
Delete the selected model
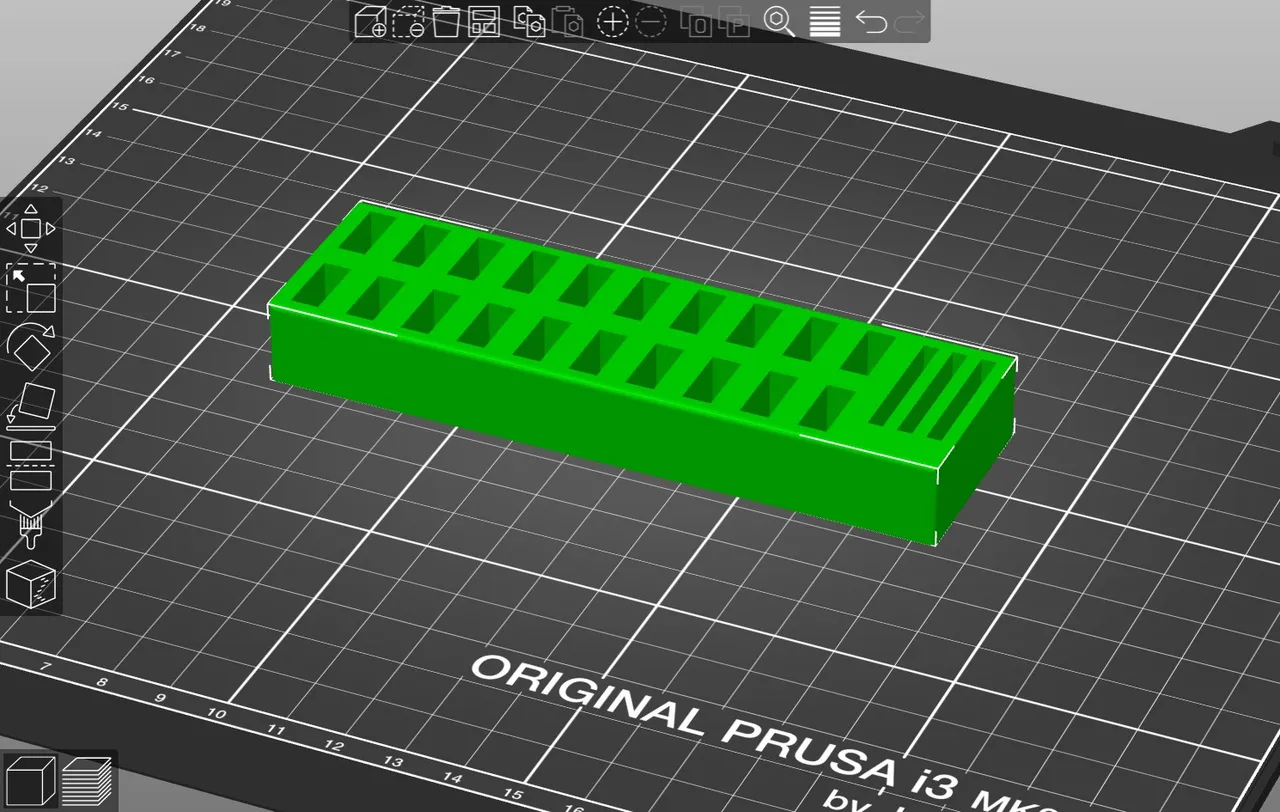tap(407, 22)
